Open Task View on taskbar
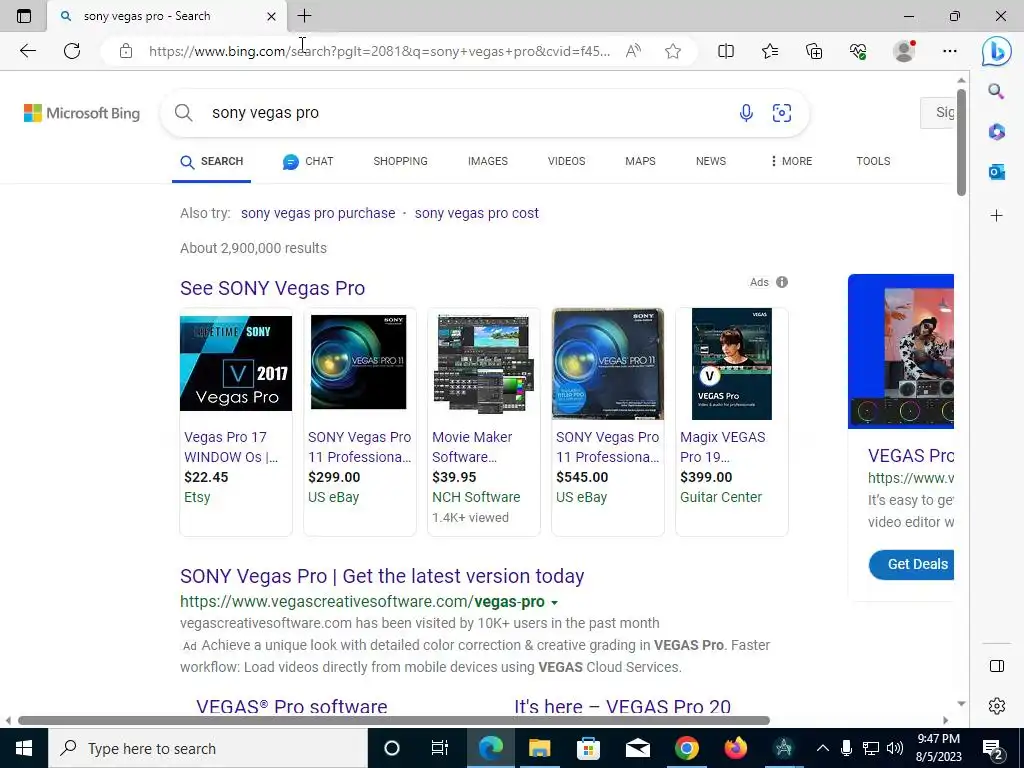This screenshot has height=768, width=1024. tap(440, 748)
